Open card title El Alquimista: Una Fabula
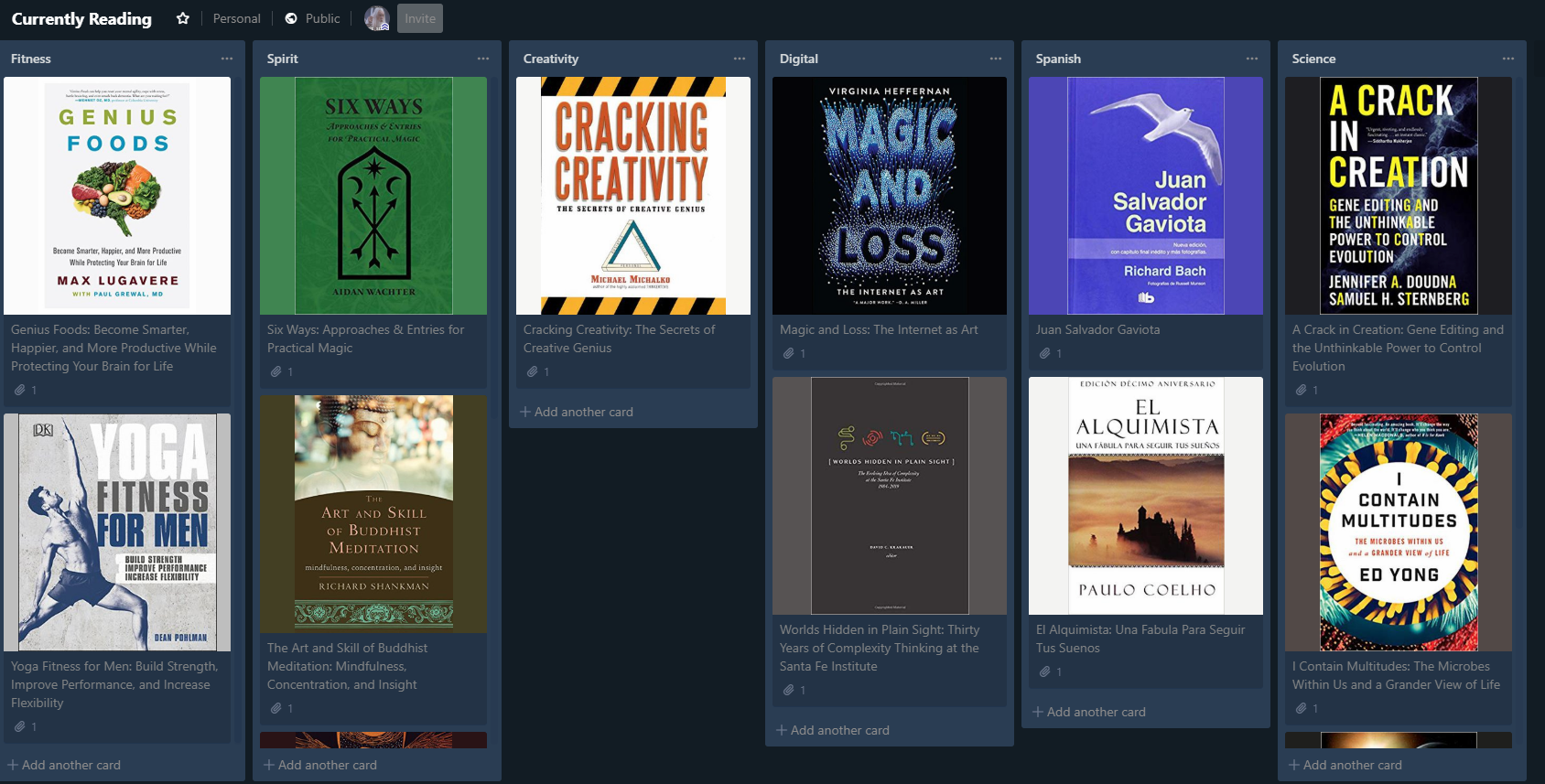 (1140, 639)
